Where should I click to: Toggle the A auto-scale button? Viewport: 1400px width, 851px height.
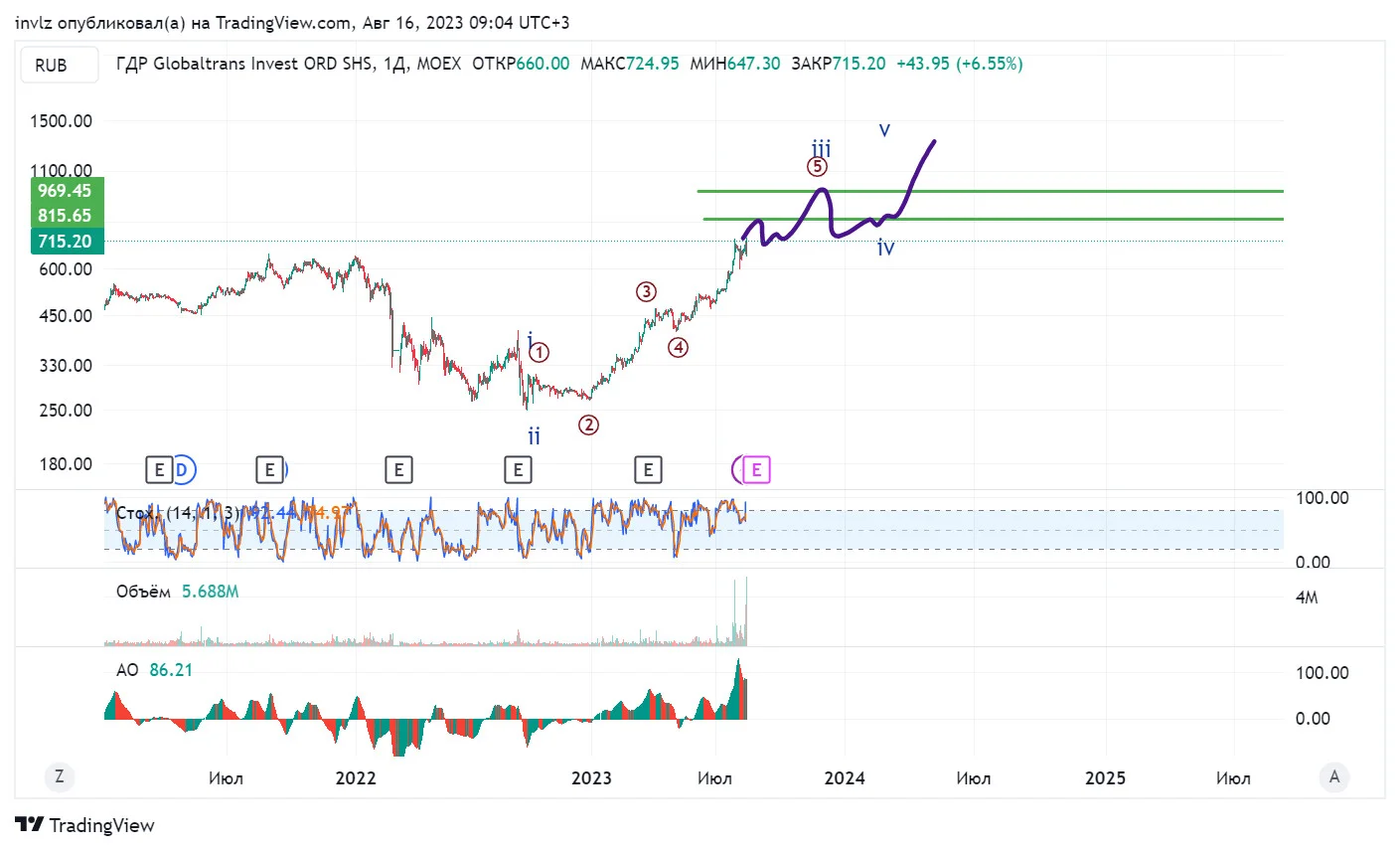coord(1333,776)
